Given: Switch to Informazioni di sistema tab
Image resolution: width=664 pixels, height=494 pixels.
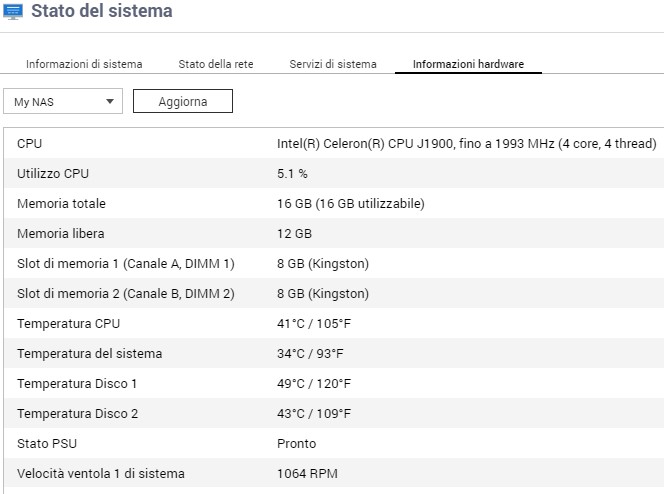Looking at the screenshot, I should (x=84, y=64).
